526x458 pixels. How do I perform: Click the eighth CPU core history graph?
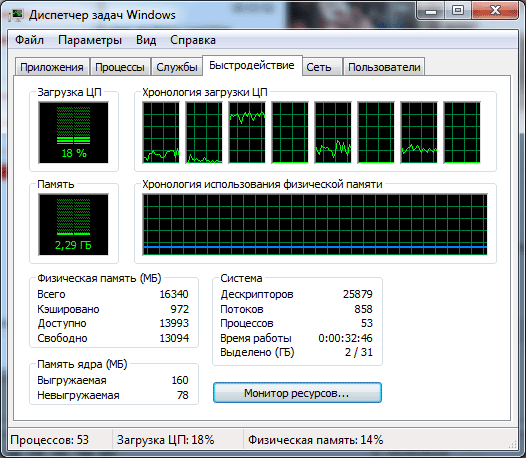tap(462, 133)
